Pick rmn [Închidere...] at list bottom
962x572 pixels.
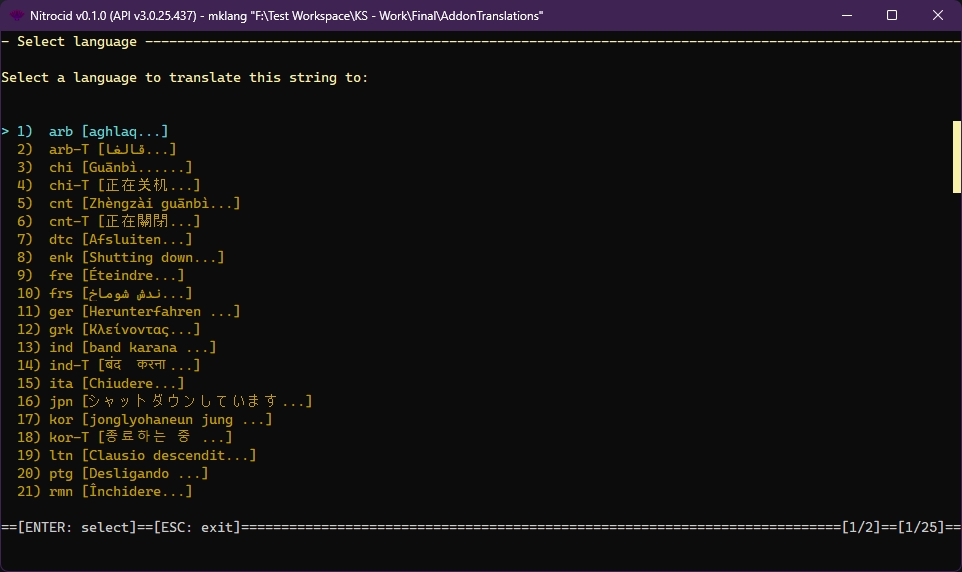[120, 491]
